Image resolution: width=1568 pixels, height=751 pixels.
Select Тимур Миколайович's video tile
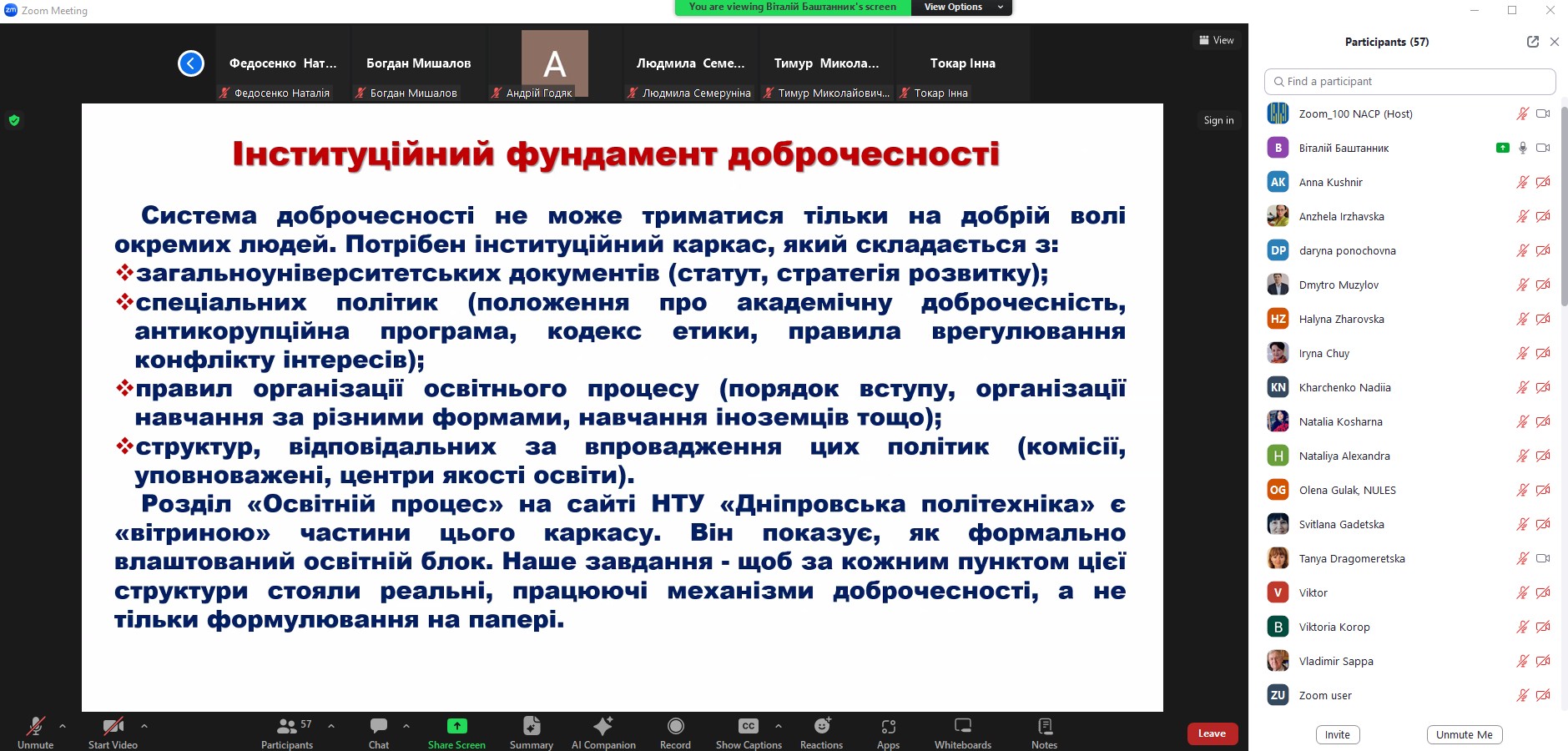[x=827, y=64]
